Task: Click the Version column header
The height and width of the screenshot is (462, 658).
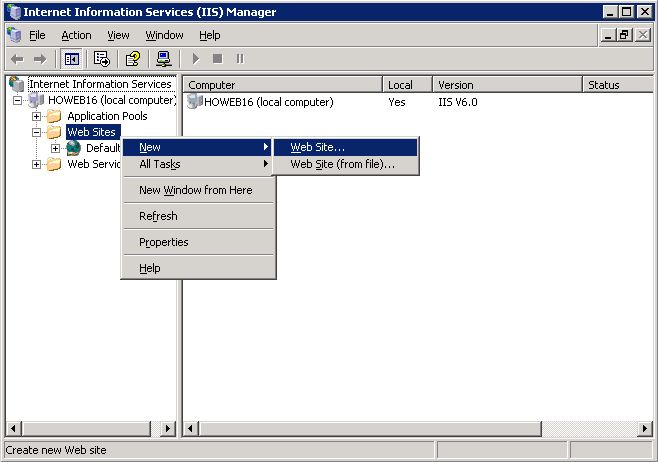Action: [507, 85]
